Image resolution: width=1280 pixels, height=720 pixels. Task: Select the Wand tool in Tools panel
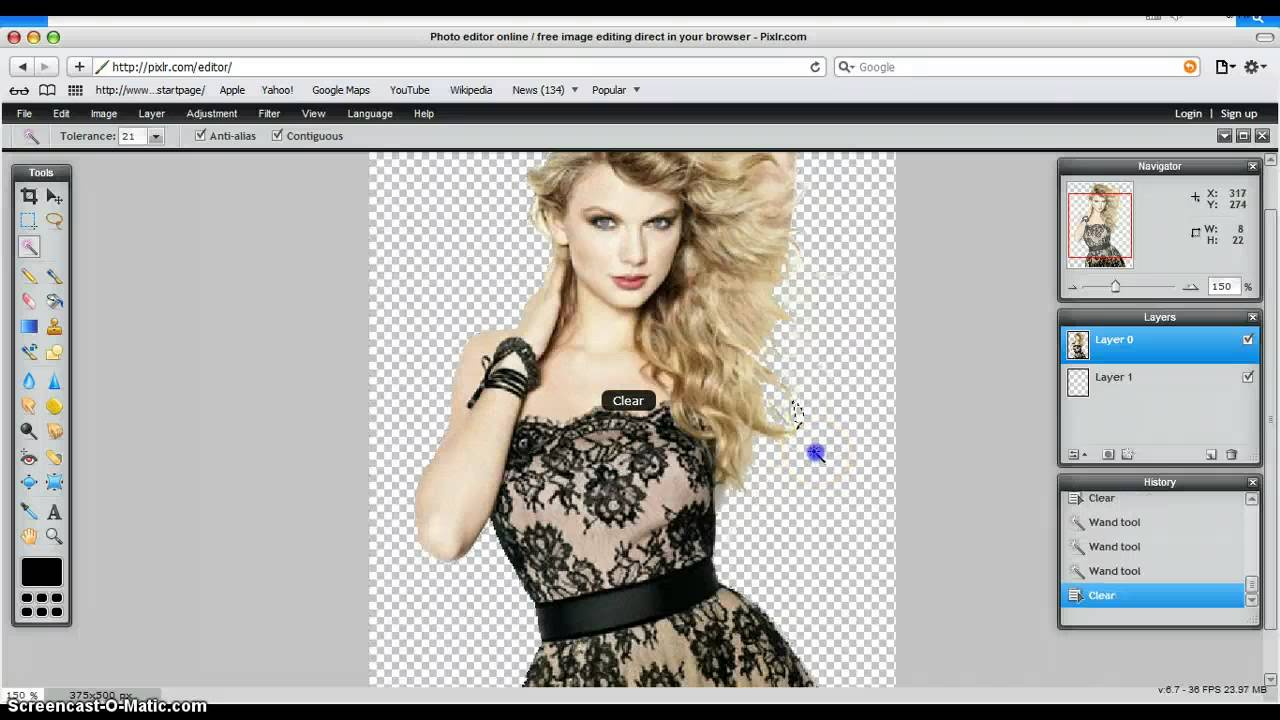[29, 247]
